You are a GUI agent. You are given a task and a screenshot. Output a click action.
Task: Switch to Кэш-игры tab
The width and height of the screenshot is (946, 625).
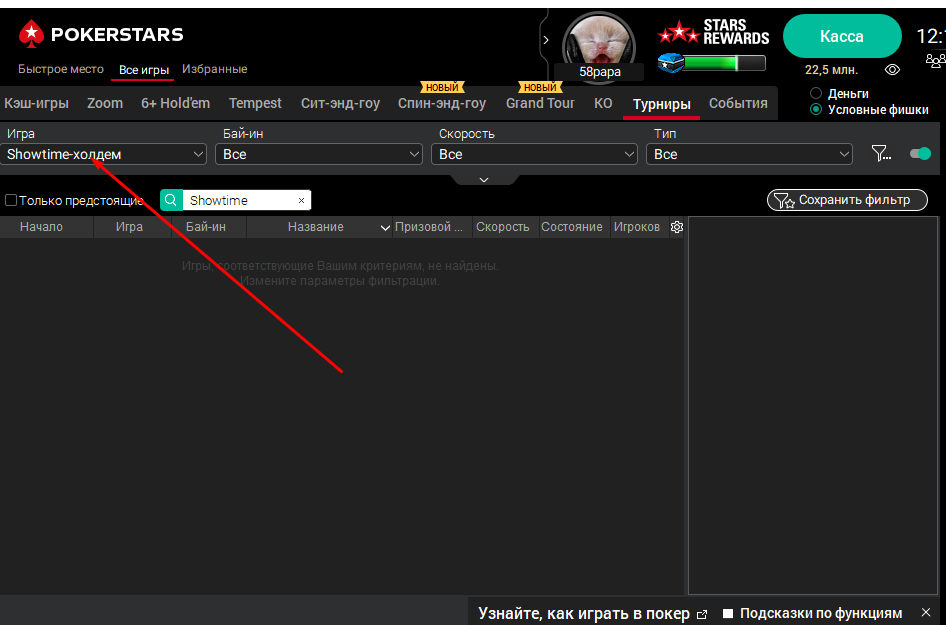(36, 103)
